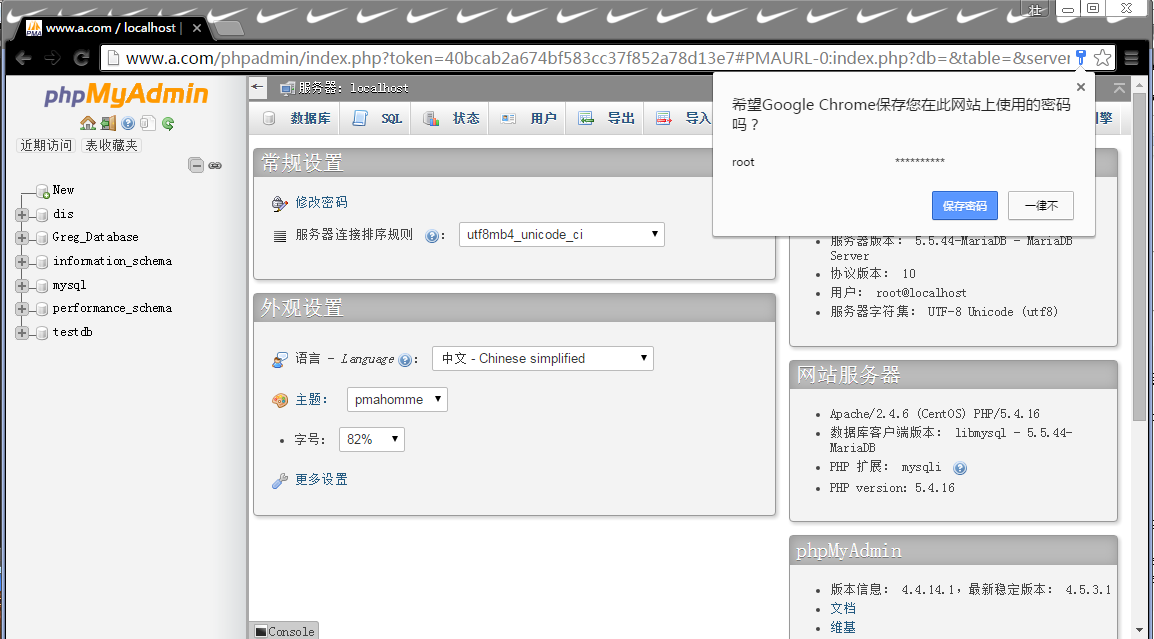Go back with the browser back arrow

coord(24,57)
